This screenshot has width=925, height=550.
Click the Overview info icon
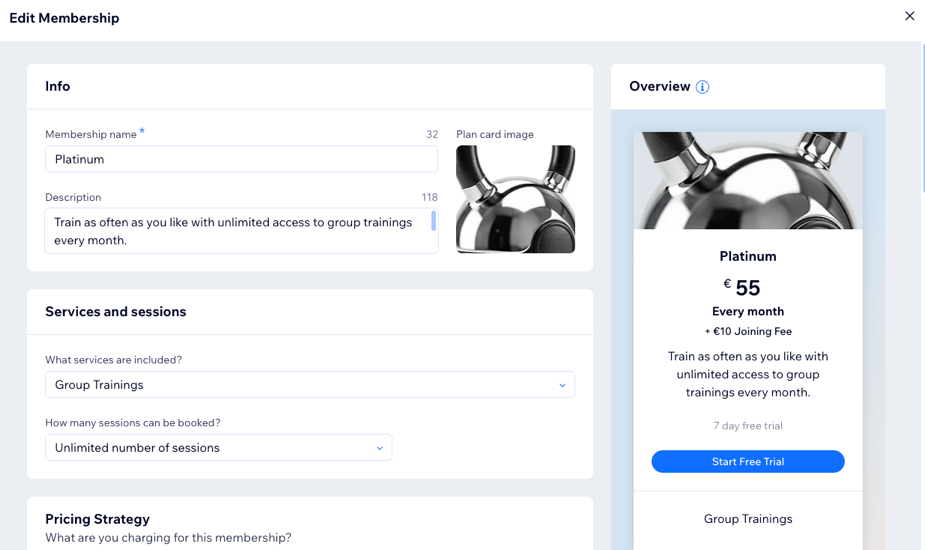click(703, 87)
